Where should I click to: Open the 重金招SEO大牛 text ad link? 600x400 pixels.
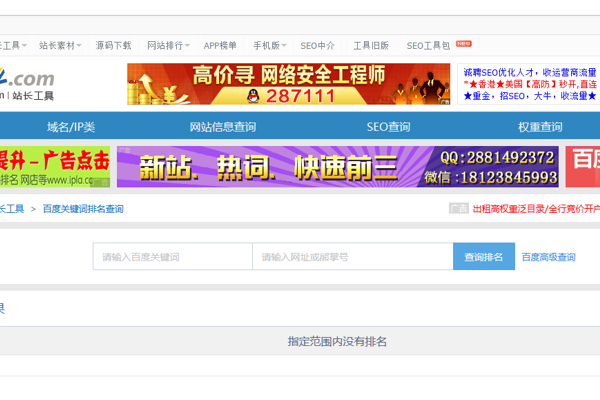coord(530,96)
